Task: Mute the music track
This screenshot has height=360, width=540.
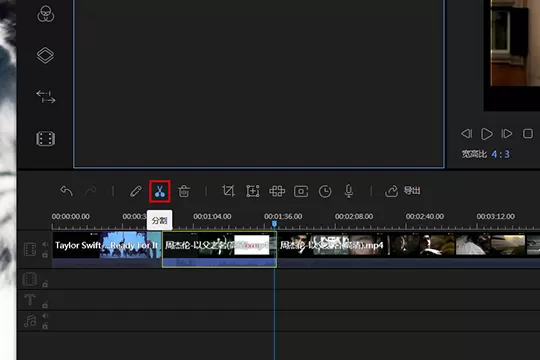Action: point(45,316)
